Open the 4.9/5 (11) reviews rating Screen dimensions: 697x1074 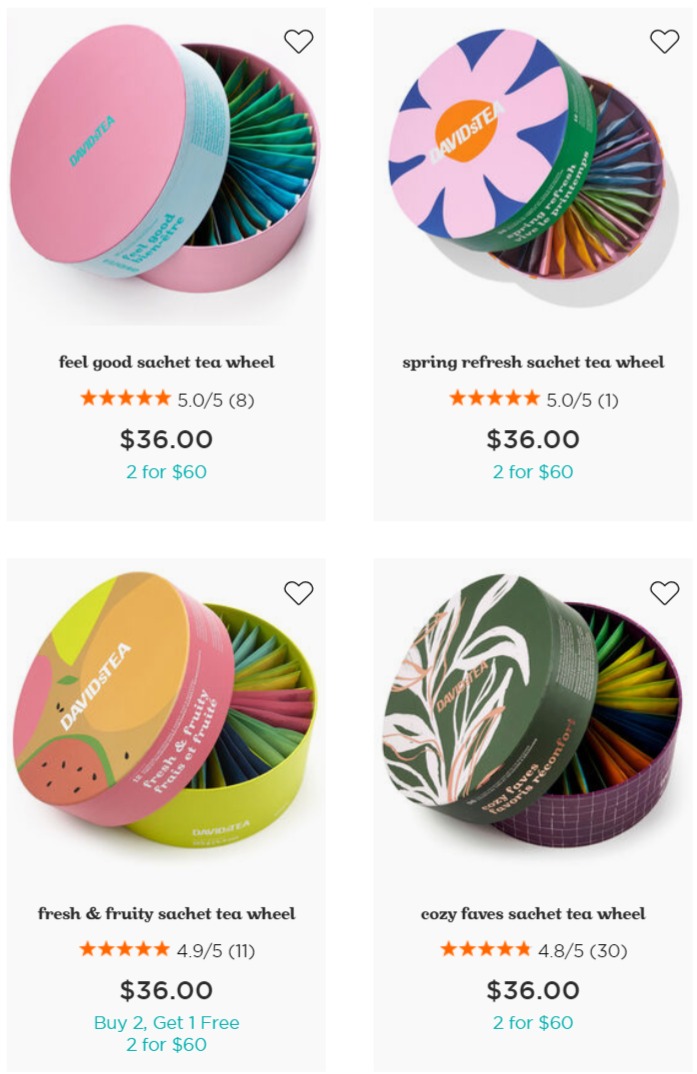point(167,950)
